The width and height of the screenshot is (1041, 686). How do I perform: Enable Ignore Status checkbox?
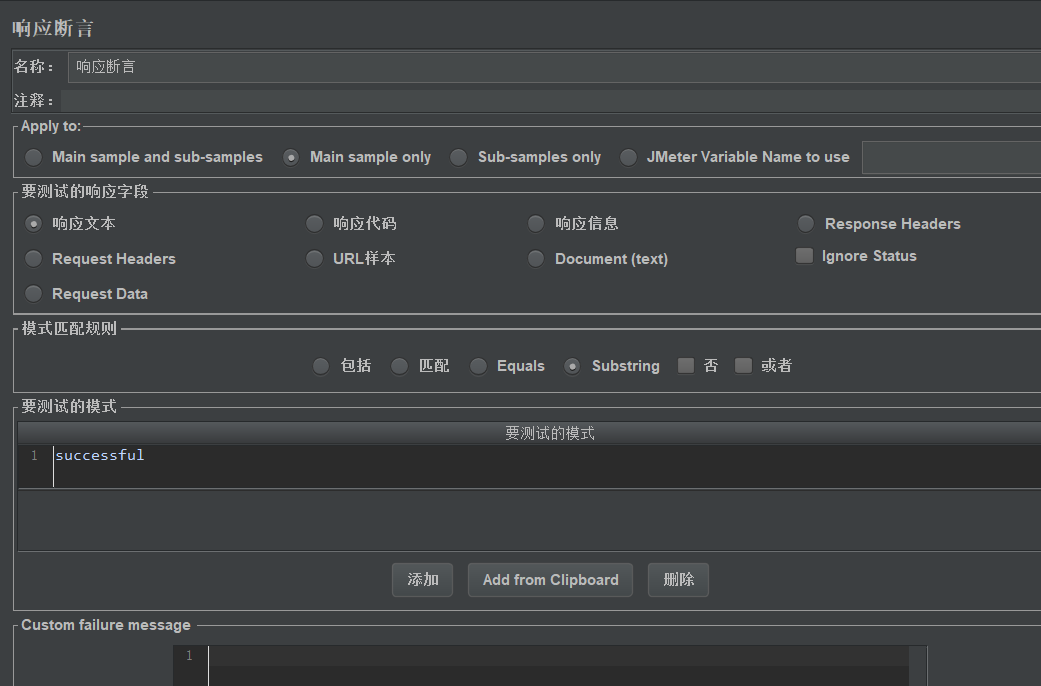[x=804, y=256]
